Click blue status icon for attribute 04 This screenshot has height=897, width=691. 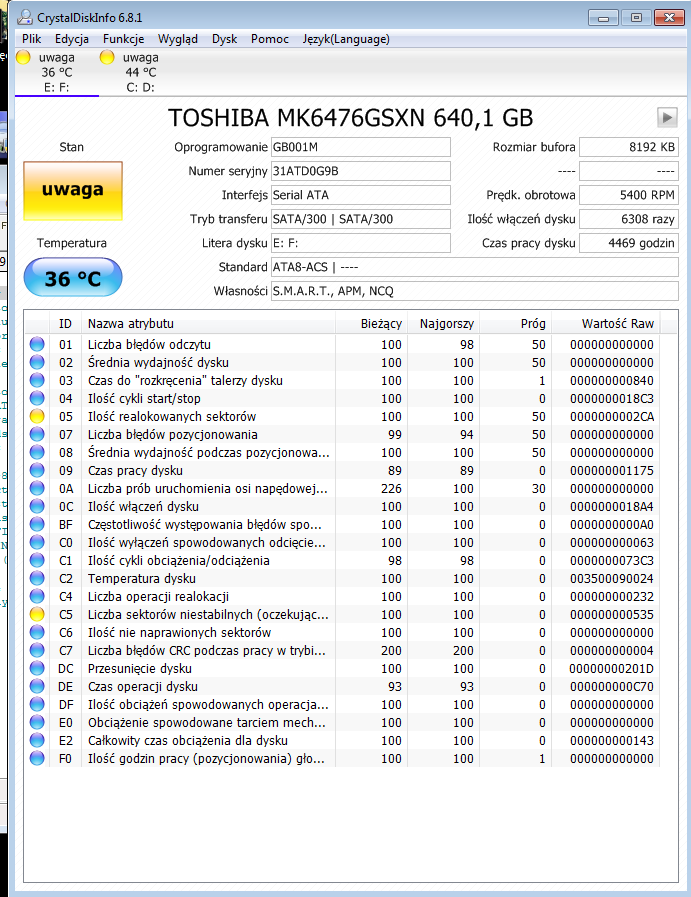37,398
